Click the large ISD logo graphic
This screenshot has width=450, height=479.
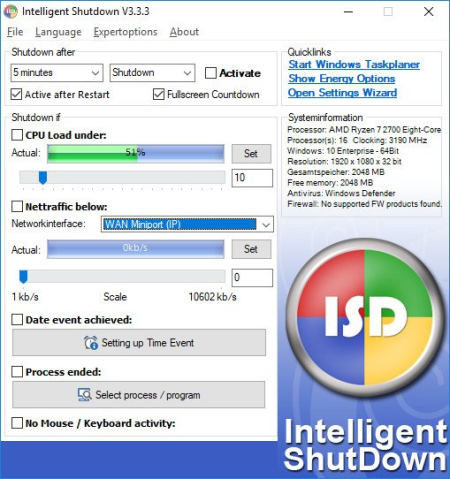pyautogui.click(x=365, y=318)
